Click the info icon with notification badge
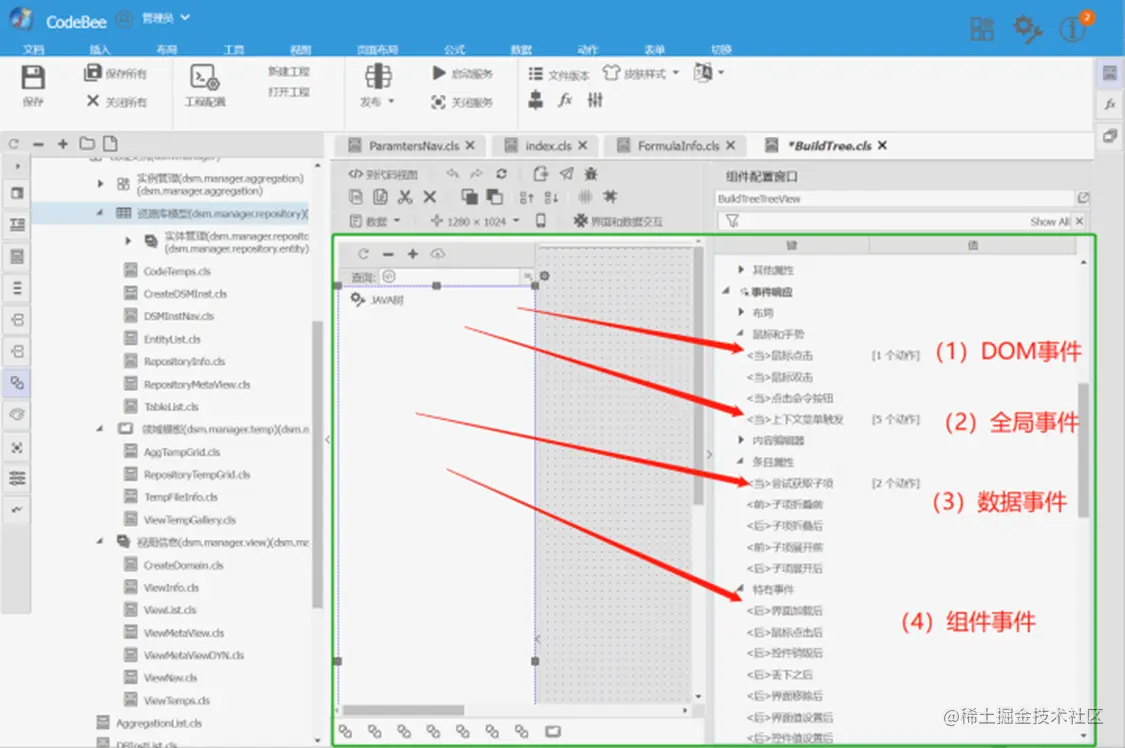Screen dimensions: 1125x748 tap(1073, 28)
